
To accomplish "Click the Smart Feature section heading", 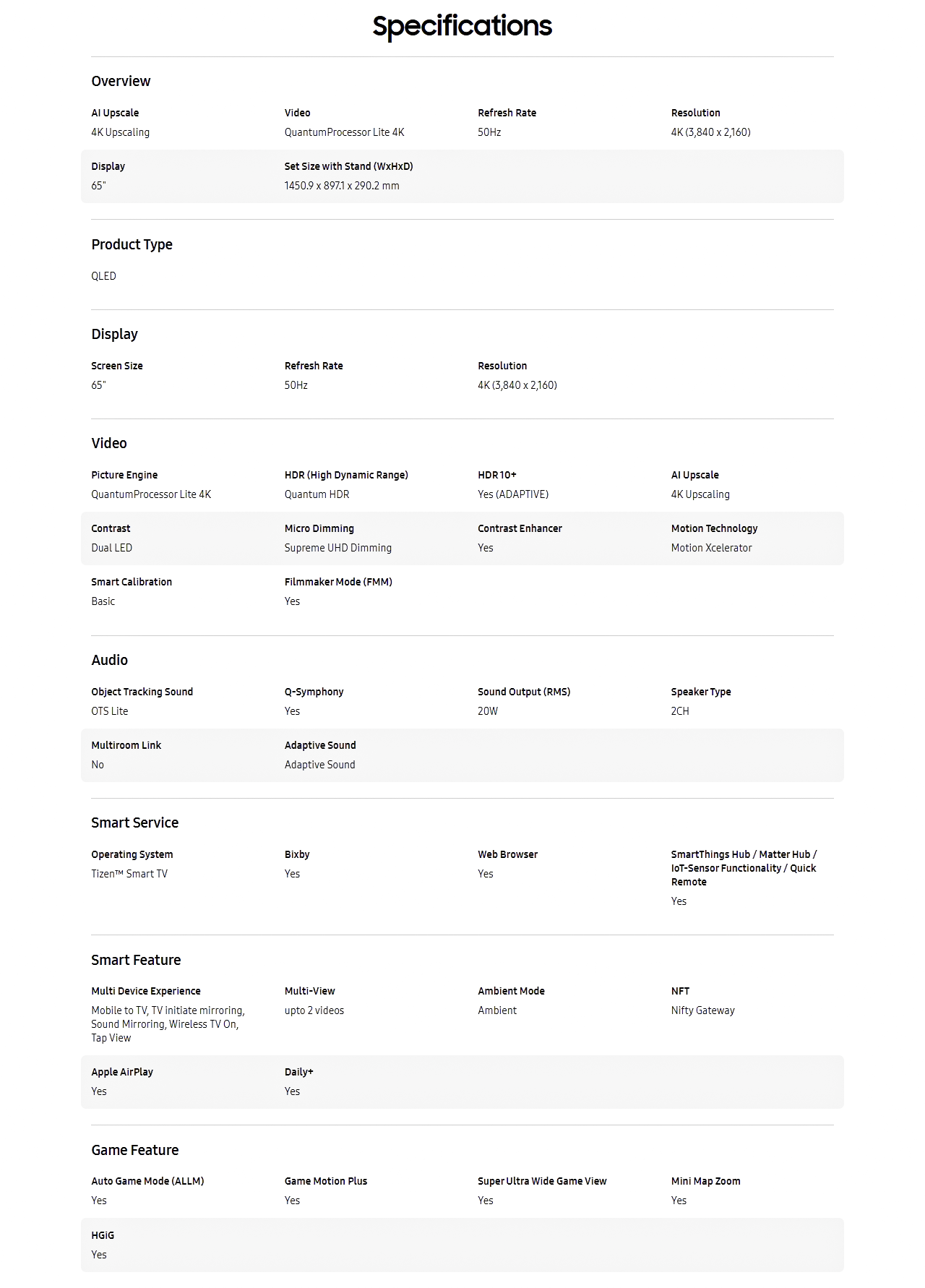I will (x=136, y=960).
